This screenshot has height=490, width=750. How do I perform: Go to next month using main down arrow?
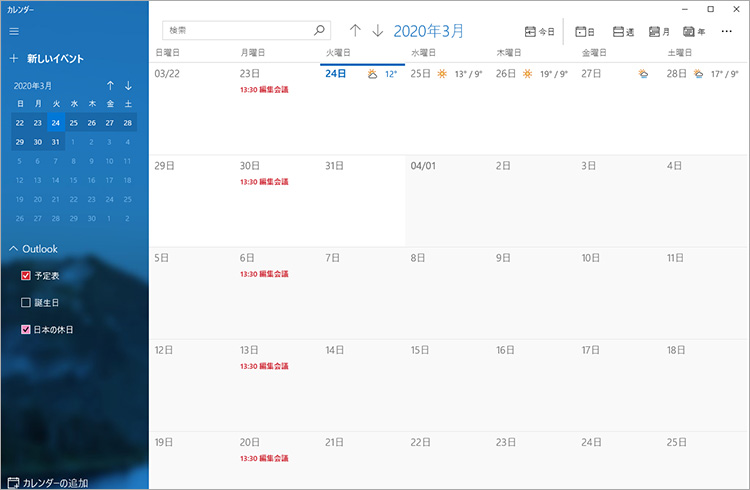tap(377, 31)
